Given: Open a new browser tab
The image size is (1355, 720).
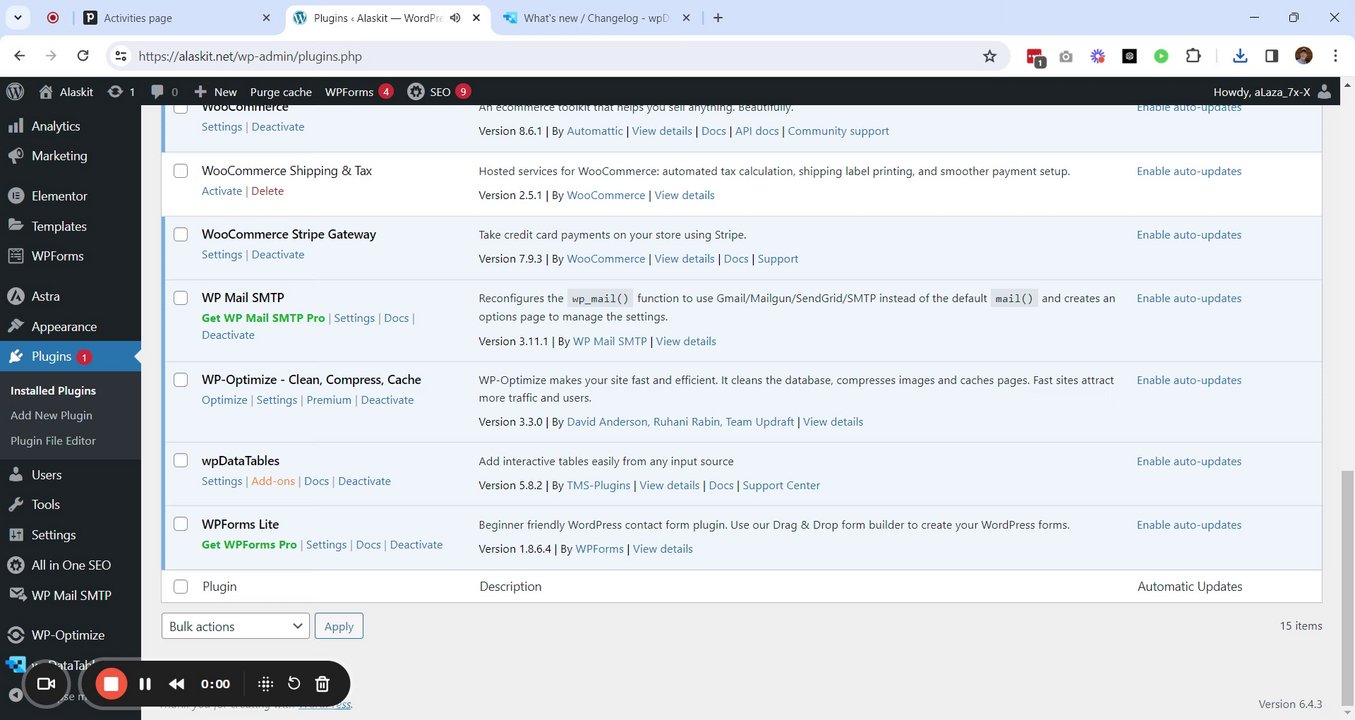Looking at the screenshot, I should [x=718, y=18].
